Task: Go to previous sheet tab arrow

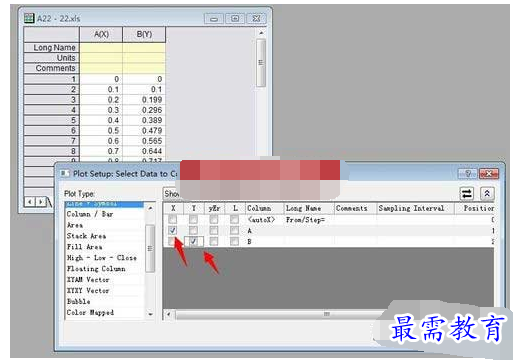Action: tap(30, 201)
